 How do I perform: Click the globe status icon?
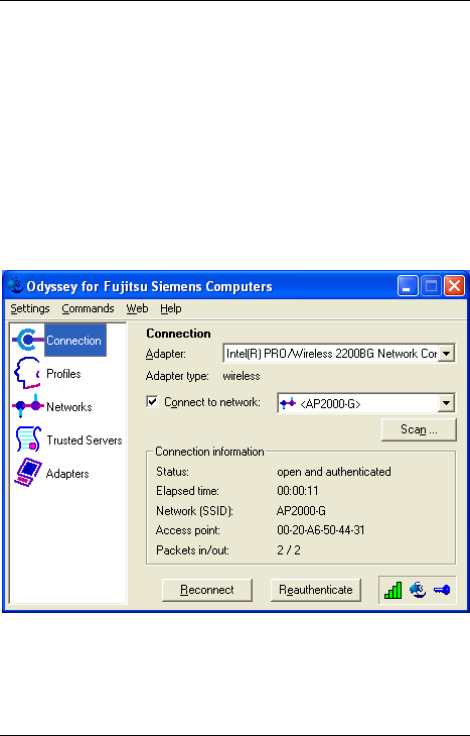(417, 590)
